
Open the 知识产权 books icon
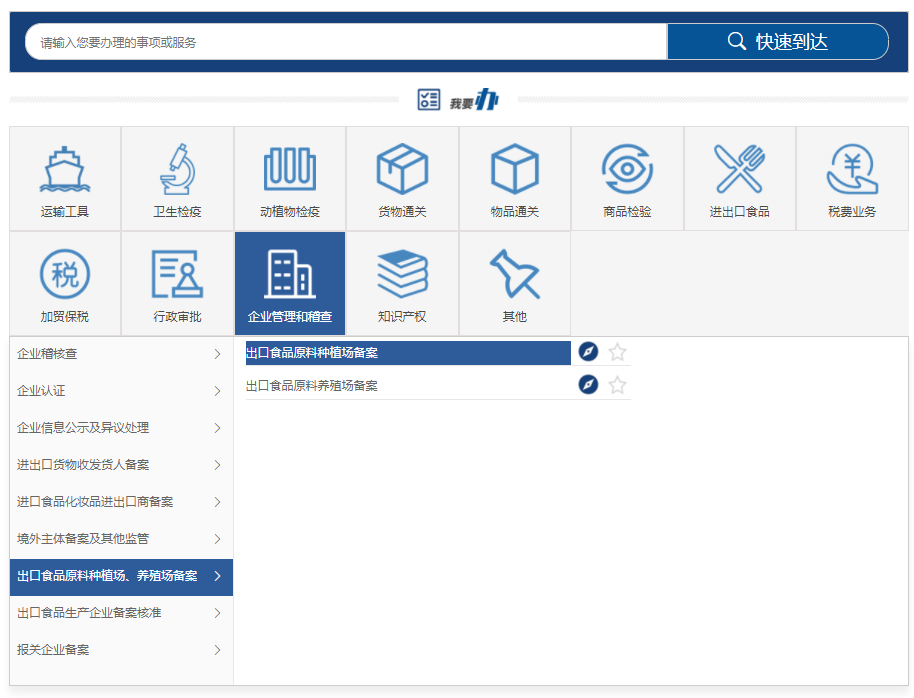click(x=402, y=275)
